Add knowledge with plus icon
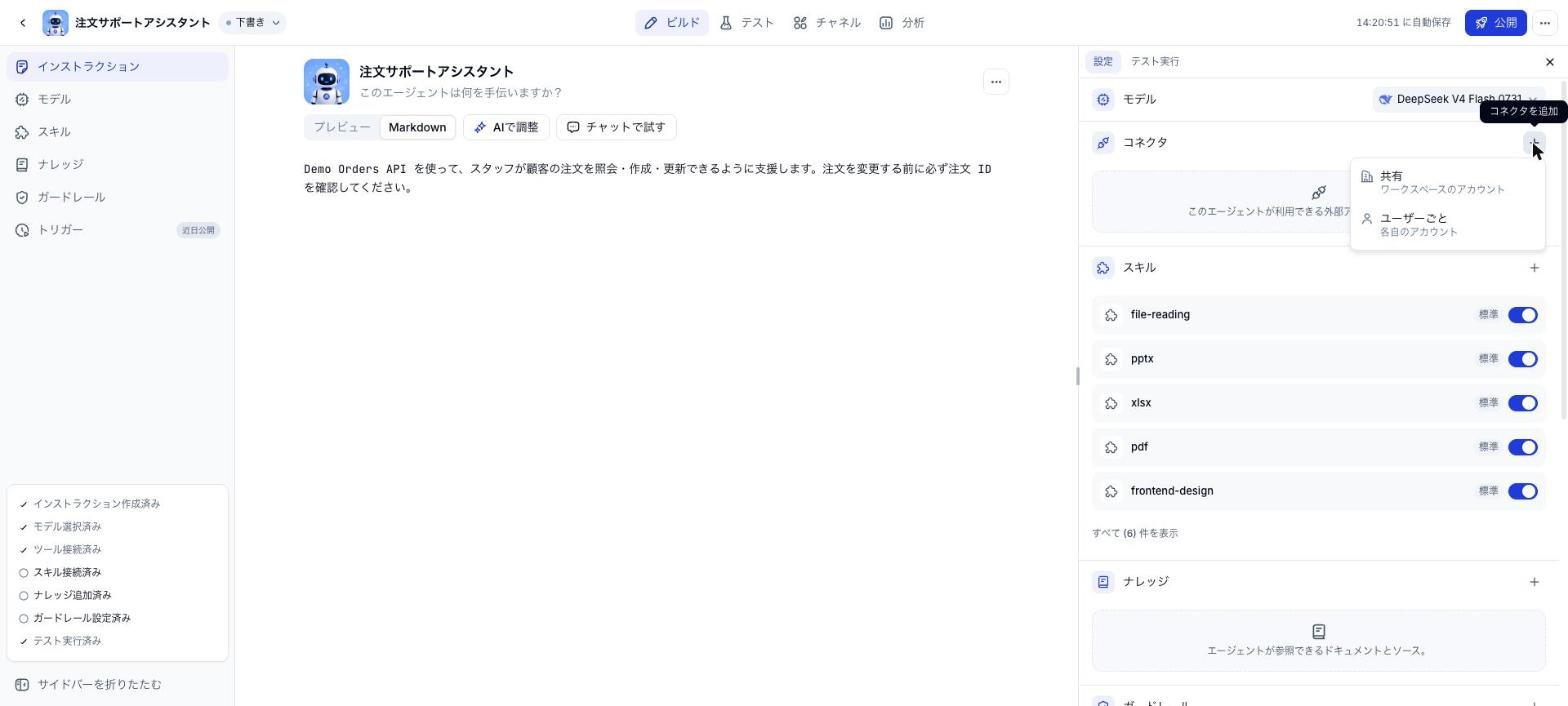1568x706 pixels. [1534, 582]
